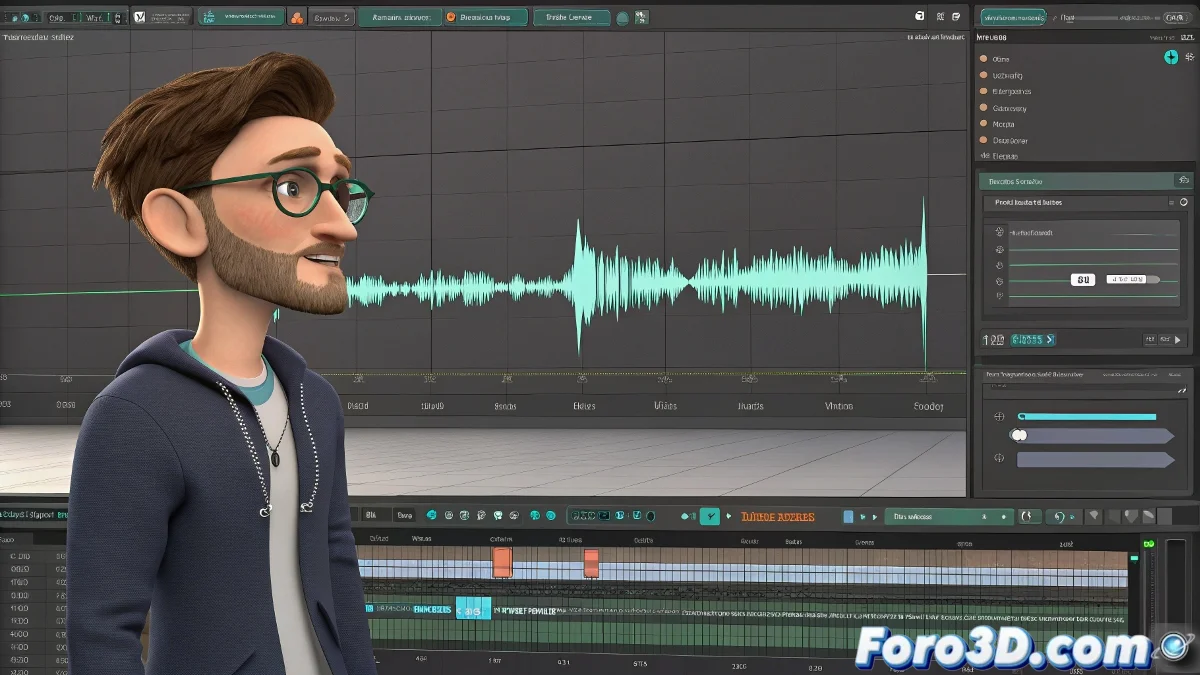Click the orange title text in the bottom toolbar

click(778, 517)
